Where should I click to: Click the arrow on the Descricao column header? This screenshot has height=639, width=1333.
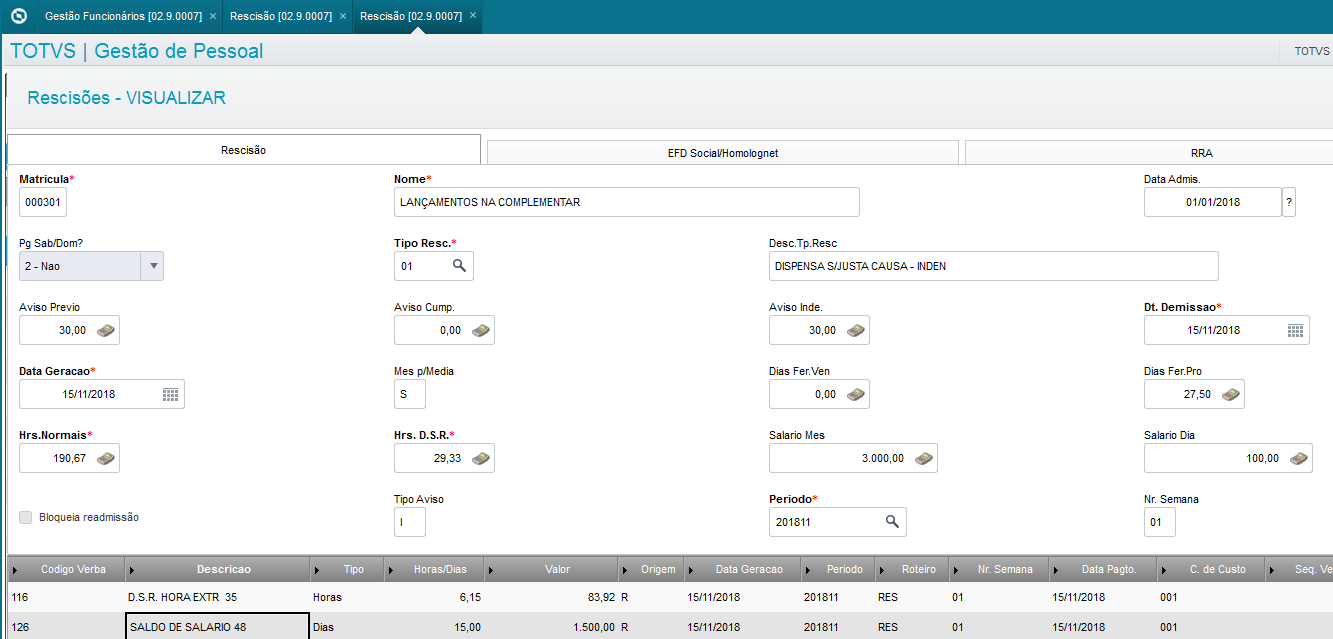[133, 570]
